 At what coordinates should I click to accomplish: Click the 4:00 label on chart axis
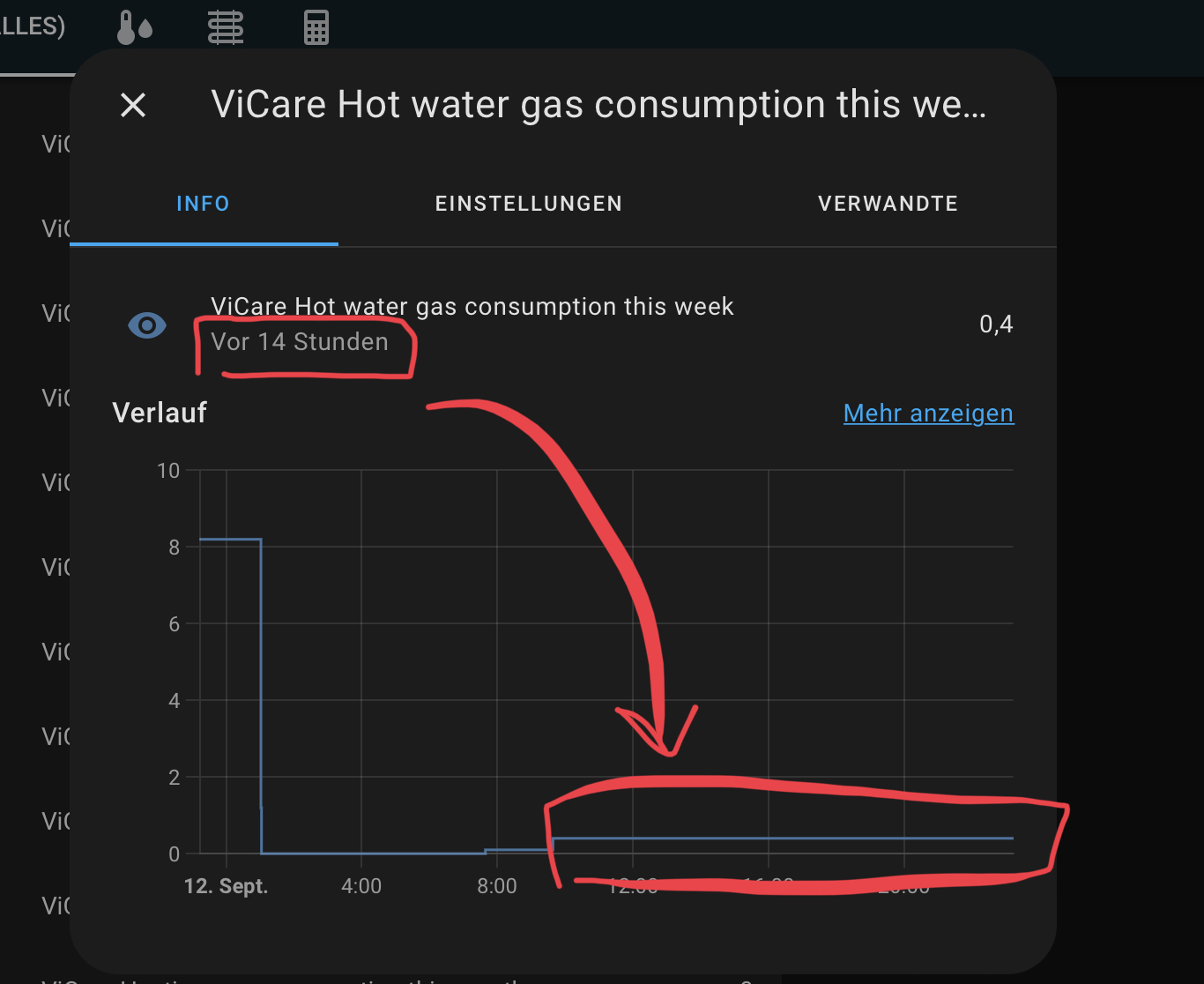(361, 886)
